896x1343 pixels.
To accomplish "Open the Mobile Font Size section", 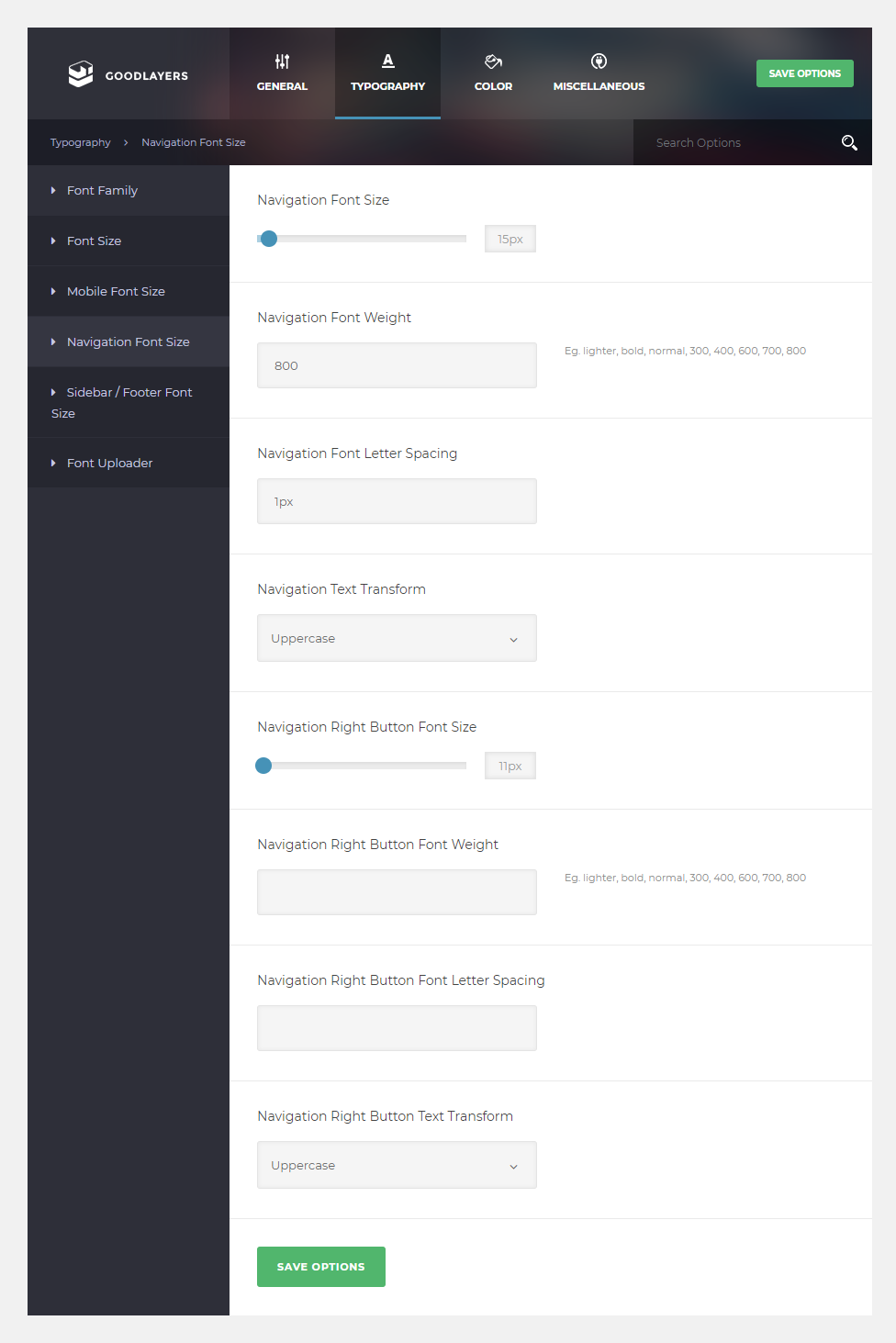I will click(x=116, y=291).
